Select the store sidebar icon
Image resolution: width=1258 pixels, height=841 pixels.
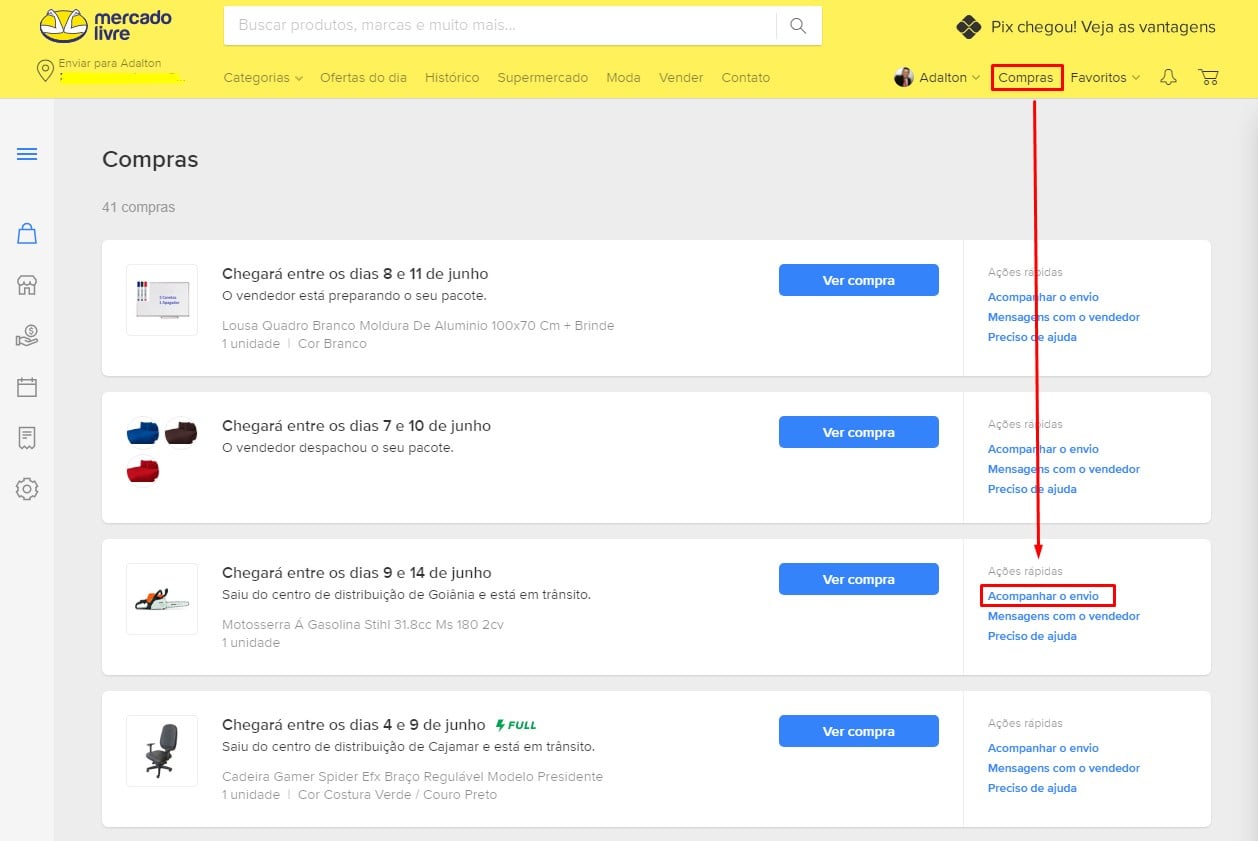point(27,286)
